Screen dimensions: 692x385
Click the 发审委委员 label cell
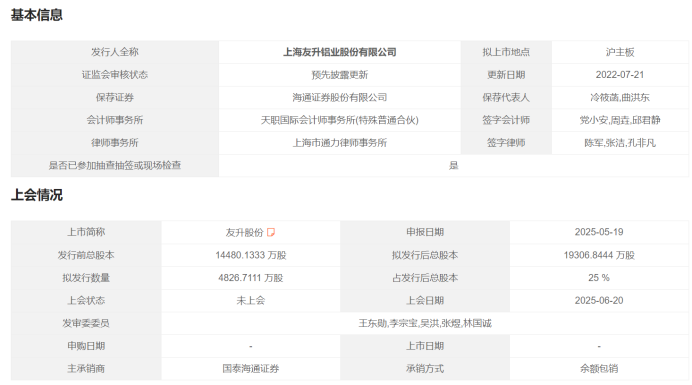click(86, 323)
